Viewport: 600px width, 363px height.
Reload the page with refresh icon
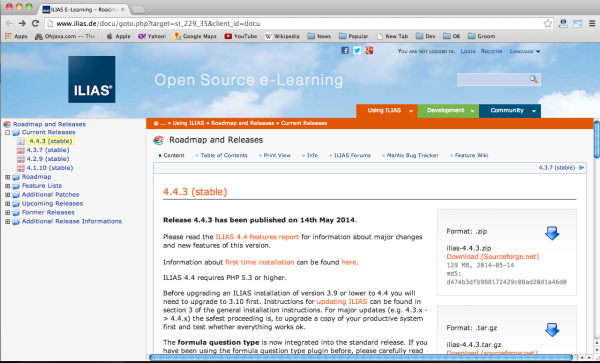point(35,23)
